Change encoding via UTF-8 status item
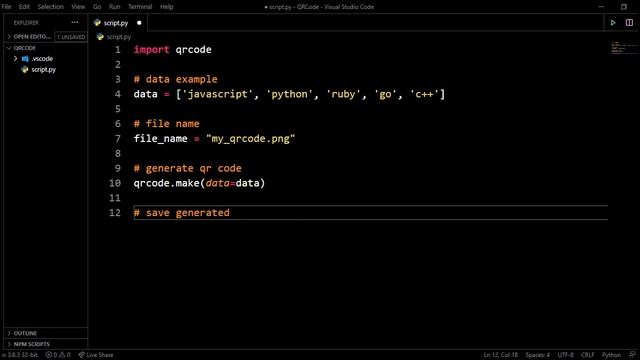Screen dimensions: 640x360 (566, 355)
